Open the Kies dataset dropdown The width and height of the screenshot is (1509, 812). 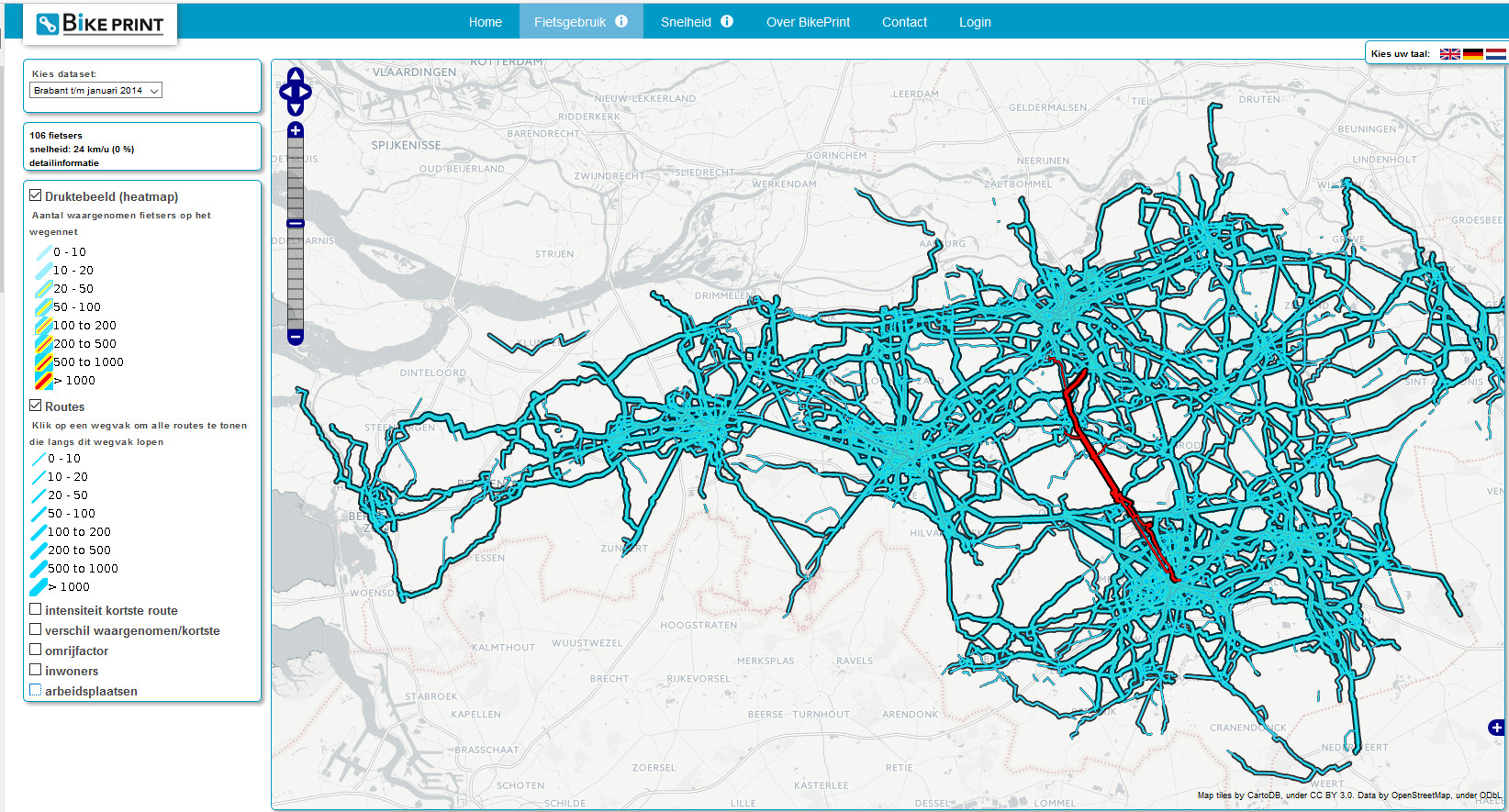pos(95,90)
